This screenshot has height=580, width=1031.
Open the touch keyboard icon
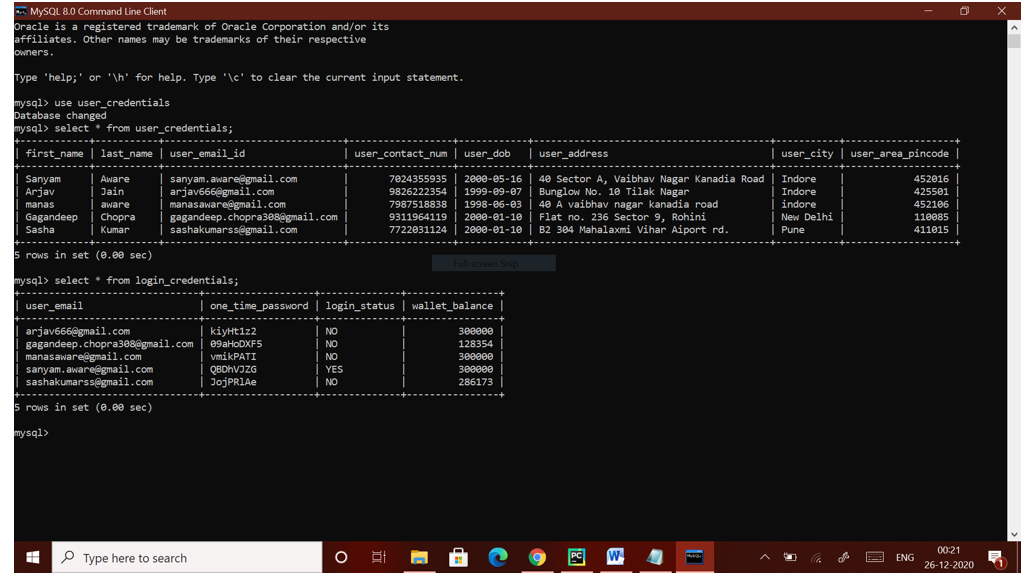875,558
